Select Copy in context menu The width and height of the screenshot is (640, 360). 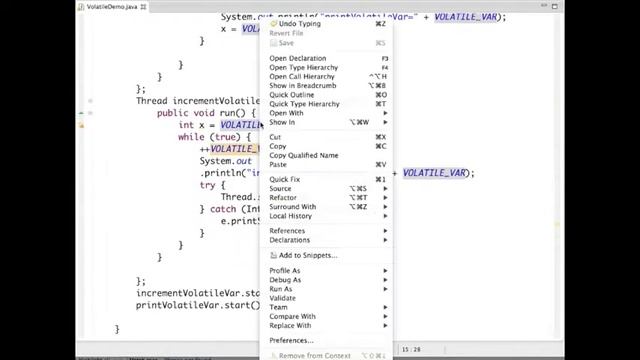tap(327, 146)
